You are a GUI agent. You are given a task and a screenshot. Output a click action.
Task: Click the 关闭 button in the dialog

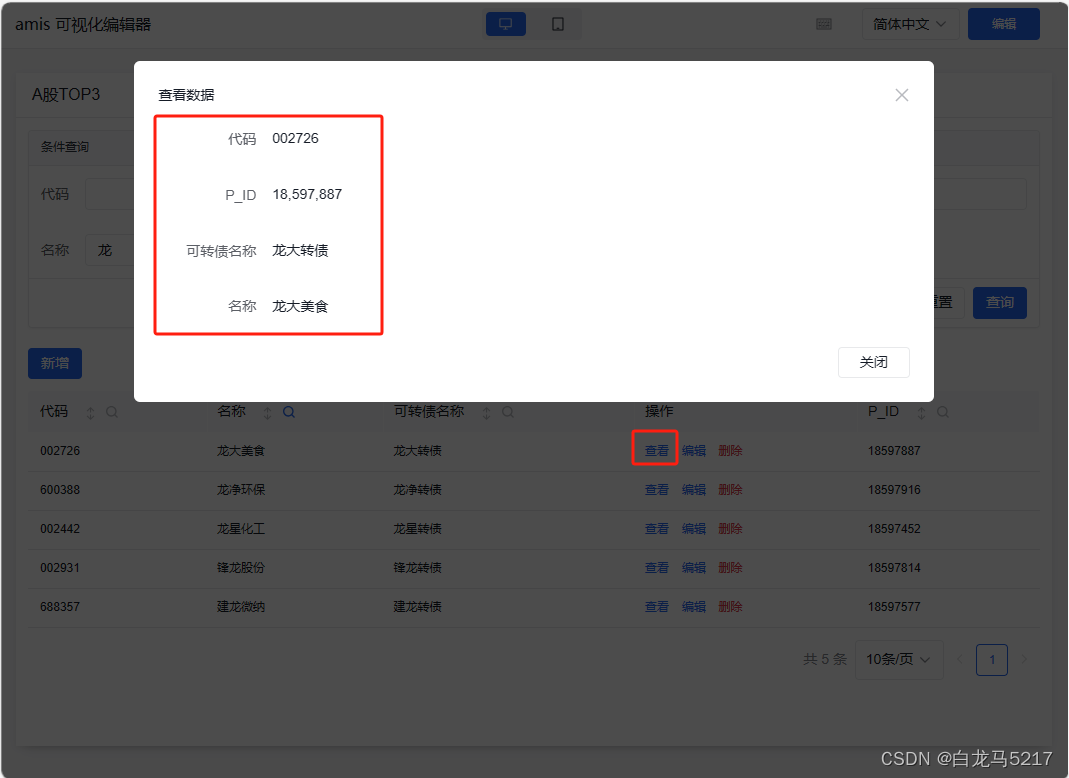pyautogui.click(x=873, y=362)
